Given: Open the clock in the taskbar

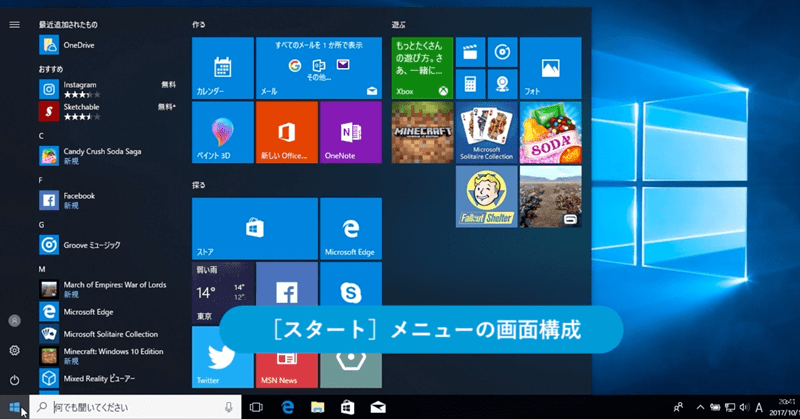Looking at the screenshot, I should [786, 407].
